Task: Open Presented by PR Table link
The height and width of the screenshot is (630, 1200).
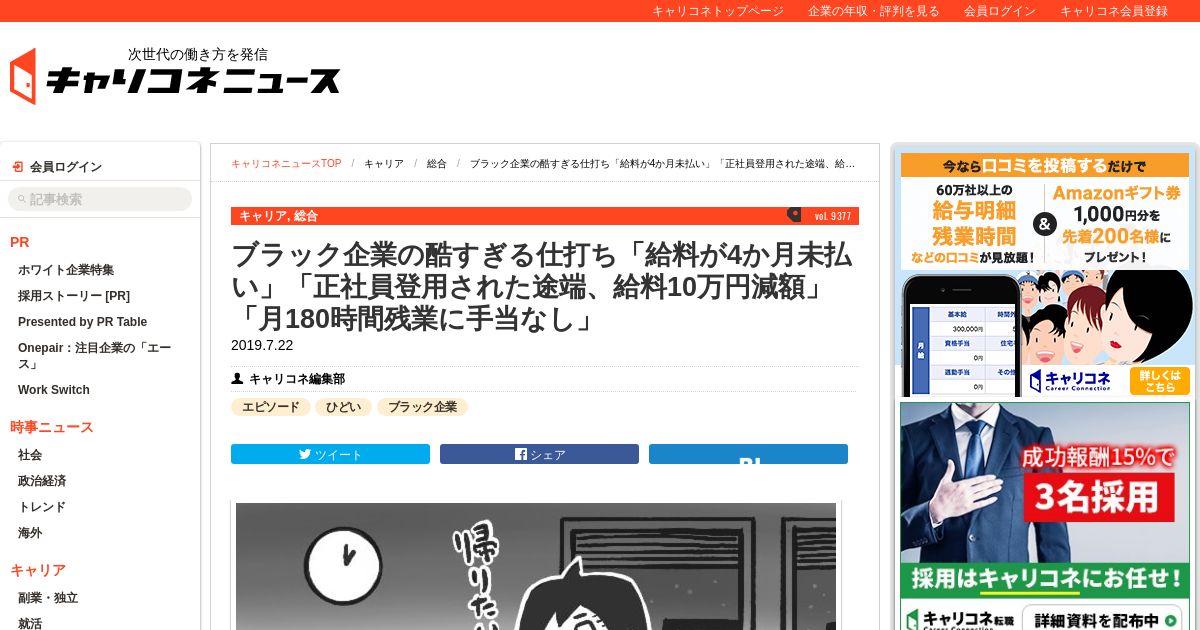Action: [82, 322]
